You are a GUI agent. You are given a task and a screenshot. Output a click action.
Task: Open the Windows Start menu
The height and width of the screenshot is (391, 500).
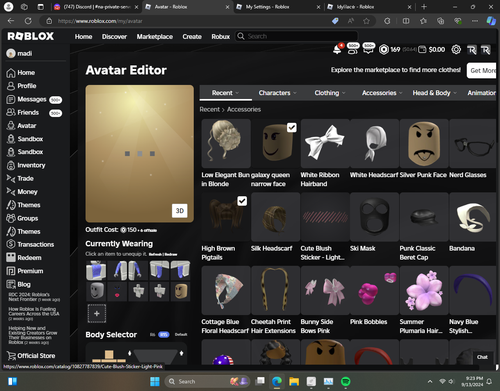155,381
